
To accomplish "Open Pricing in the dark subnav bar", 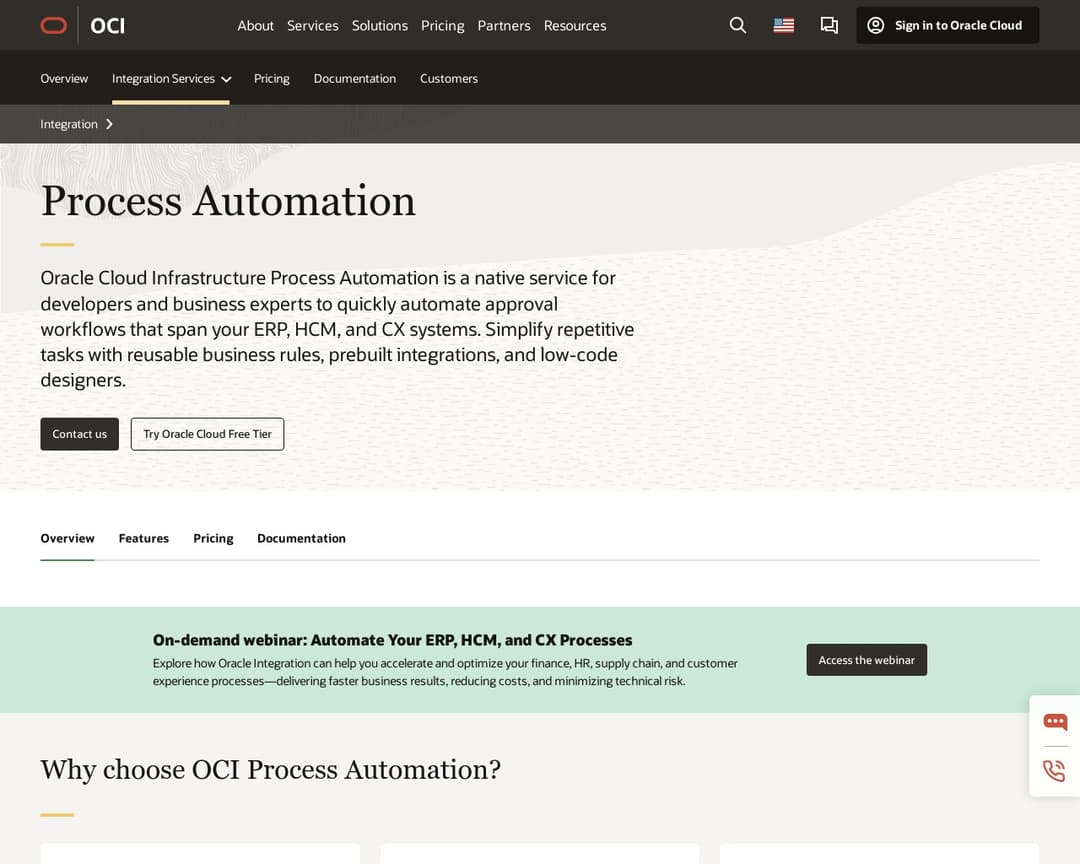I will 271,79.
